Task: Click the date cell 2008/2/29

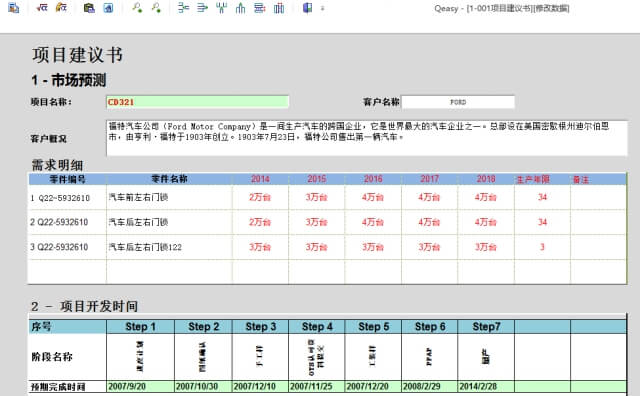Action: pos(429,386)
